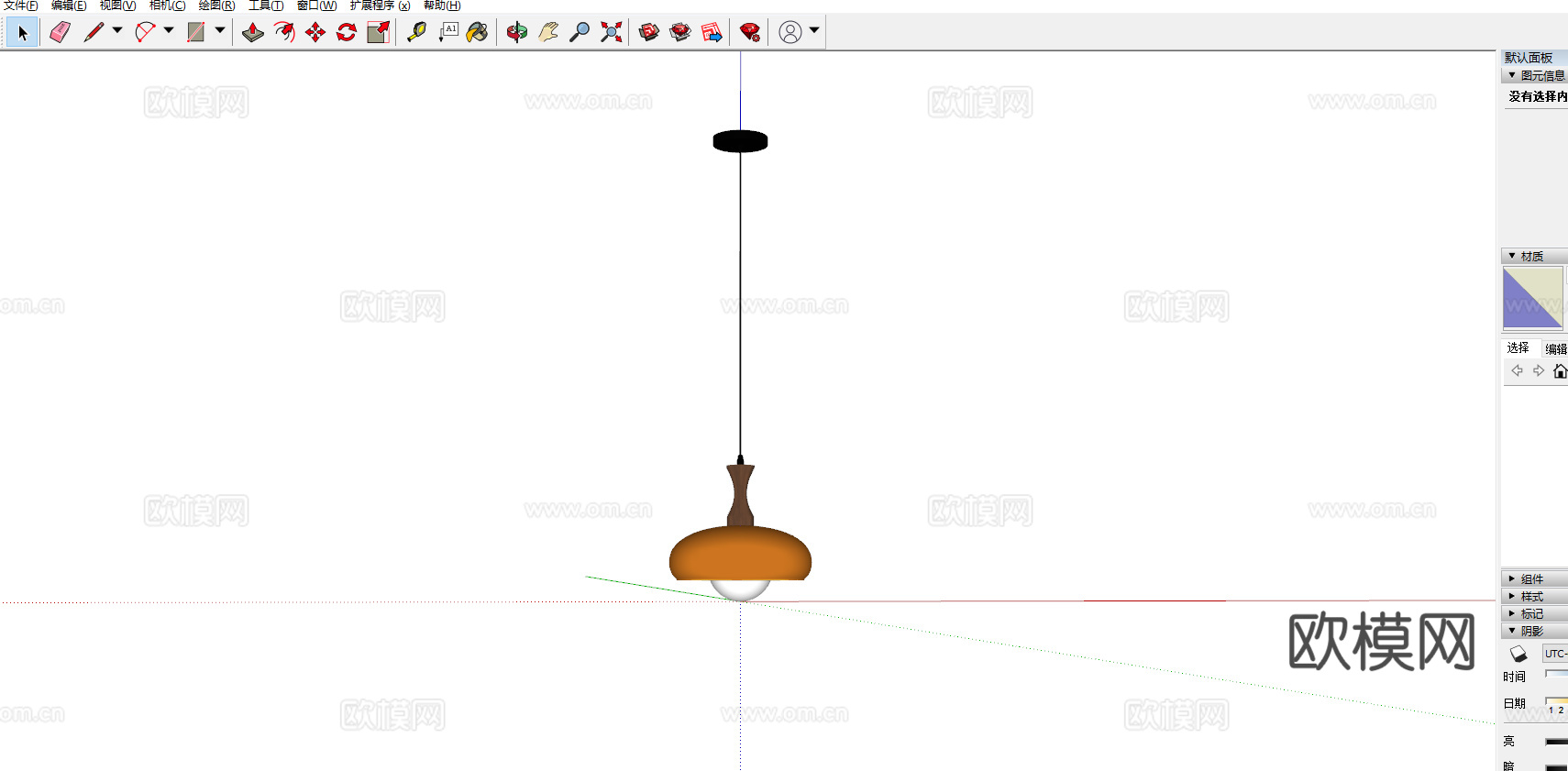This screenshot has height=771, width=1568.
Task: Click the Zoom Extents icon
Action: click(x=611, y=33)
